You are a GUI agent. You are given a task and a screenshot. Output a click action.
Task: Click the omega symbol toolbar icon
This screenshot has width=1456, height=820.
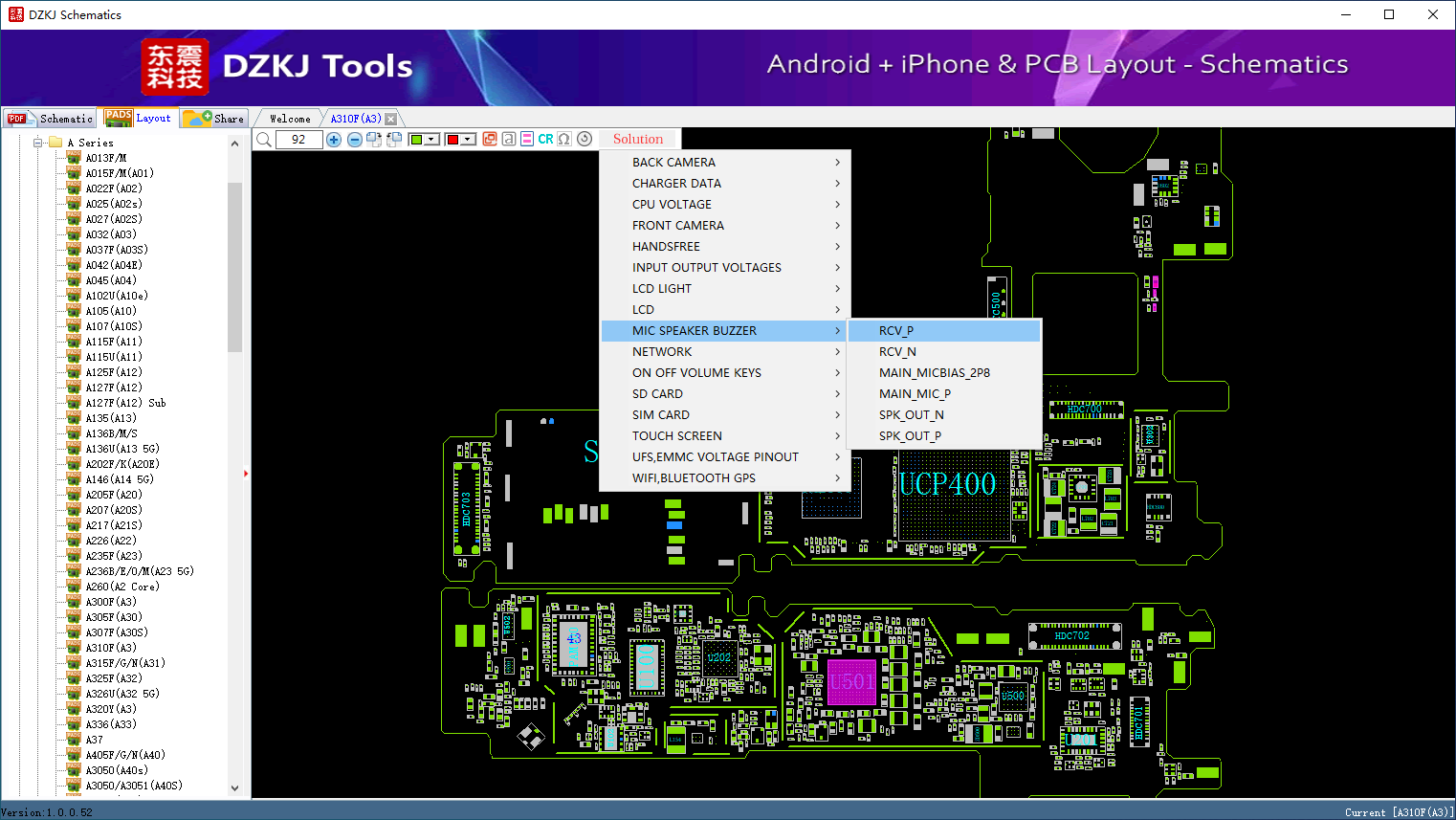[x=564, y=140]
